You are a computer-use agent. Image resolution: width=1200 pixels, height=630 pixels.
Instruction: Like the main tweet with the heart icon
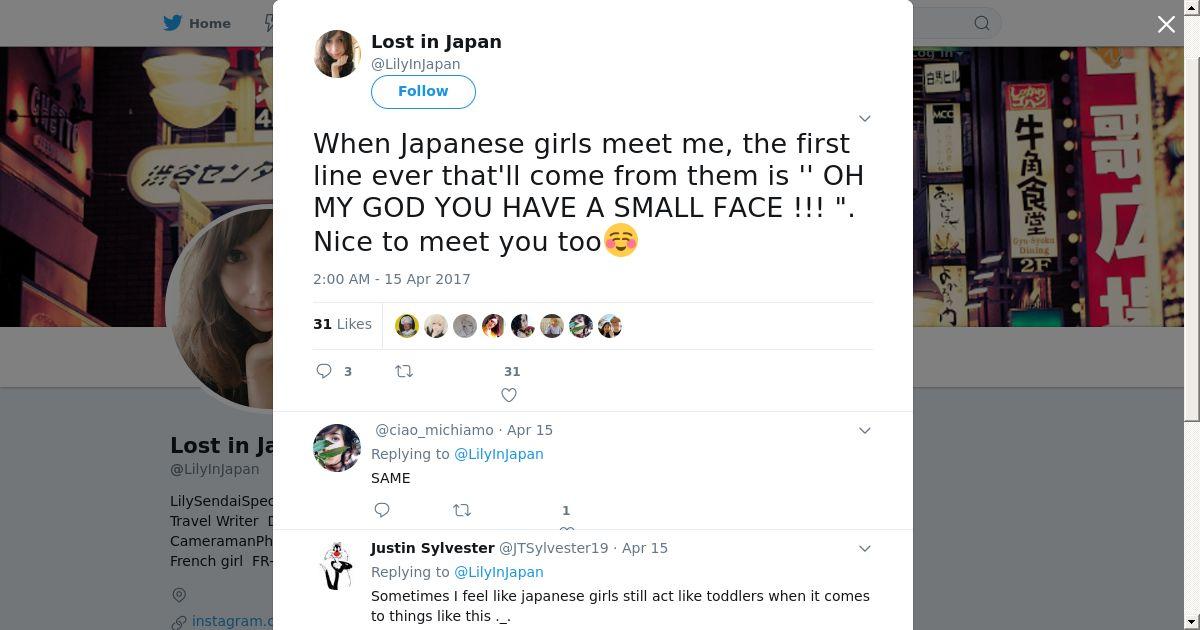(x=509, y=395)
